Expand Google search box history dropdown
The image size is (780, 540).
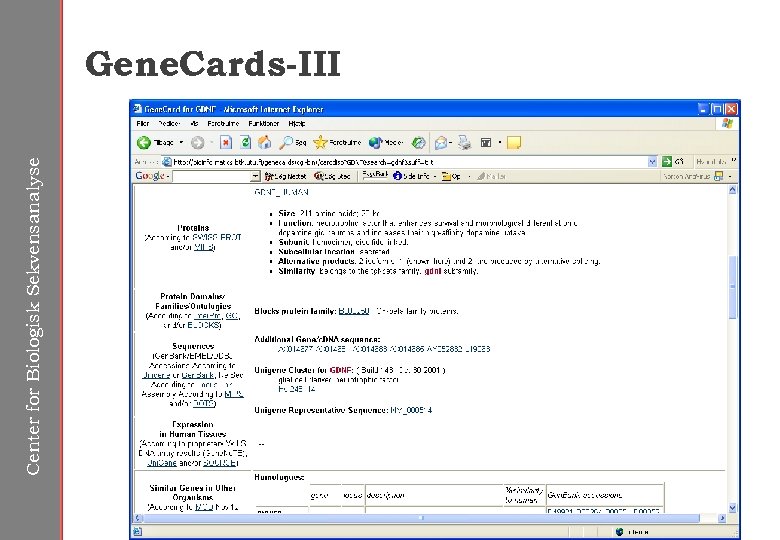[255, 176]
